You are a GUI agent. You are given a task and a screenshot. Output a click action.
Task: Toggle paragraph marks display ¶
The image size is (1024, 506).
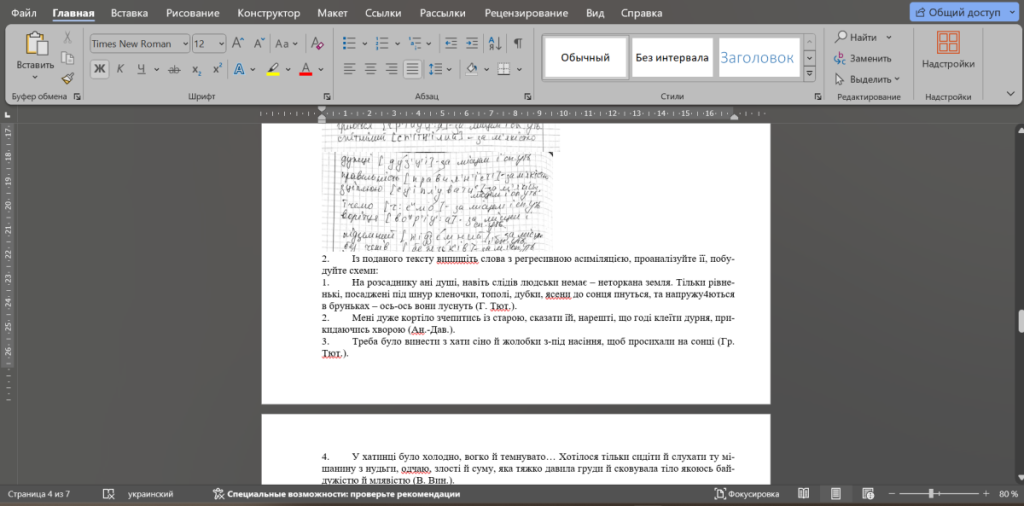pyautogui.click(x=518, y=44)
